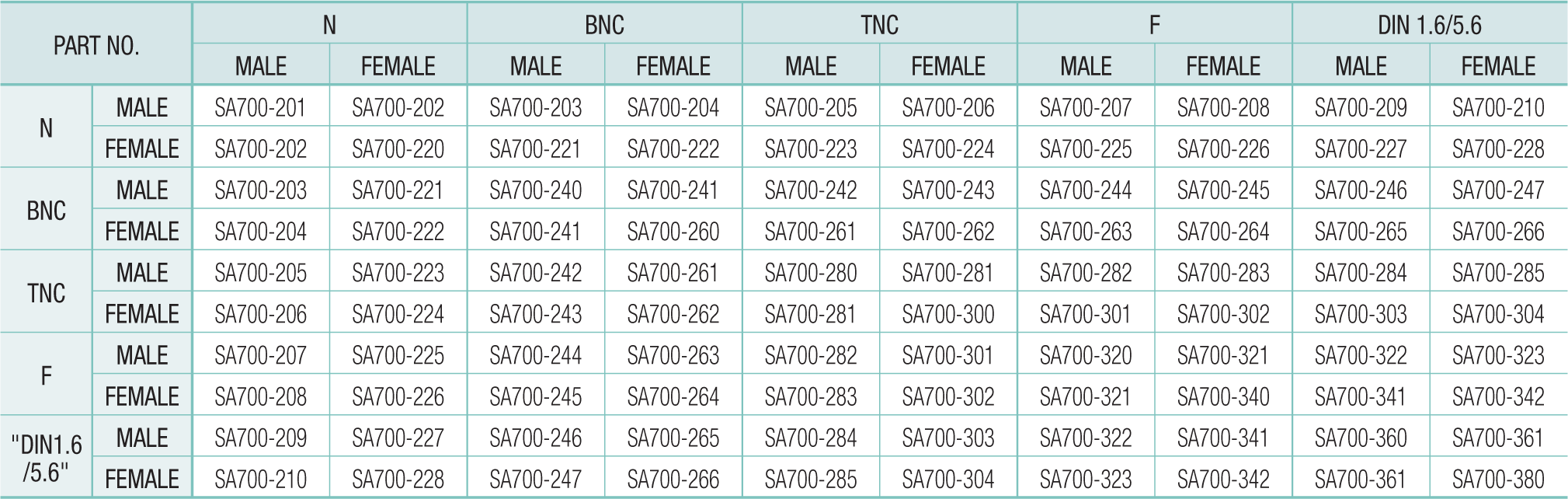Select the F row header on the left
The width and height of the screenshot is (1568, 499).
[x=47, y=376]
